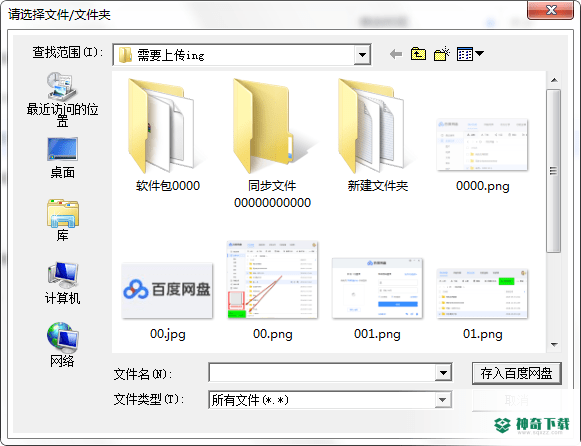Select 桌面 in the places bar
Image resolution: width=581 pixels, height=446 pixels.
(x=62, y=158)
